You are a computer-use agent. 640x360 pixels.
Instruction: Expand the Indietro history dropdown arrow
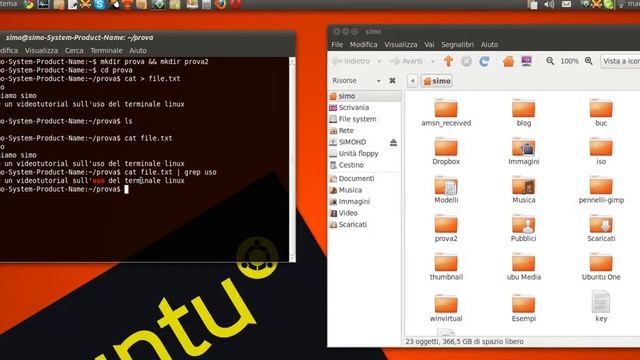click(x=379, y=61)
